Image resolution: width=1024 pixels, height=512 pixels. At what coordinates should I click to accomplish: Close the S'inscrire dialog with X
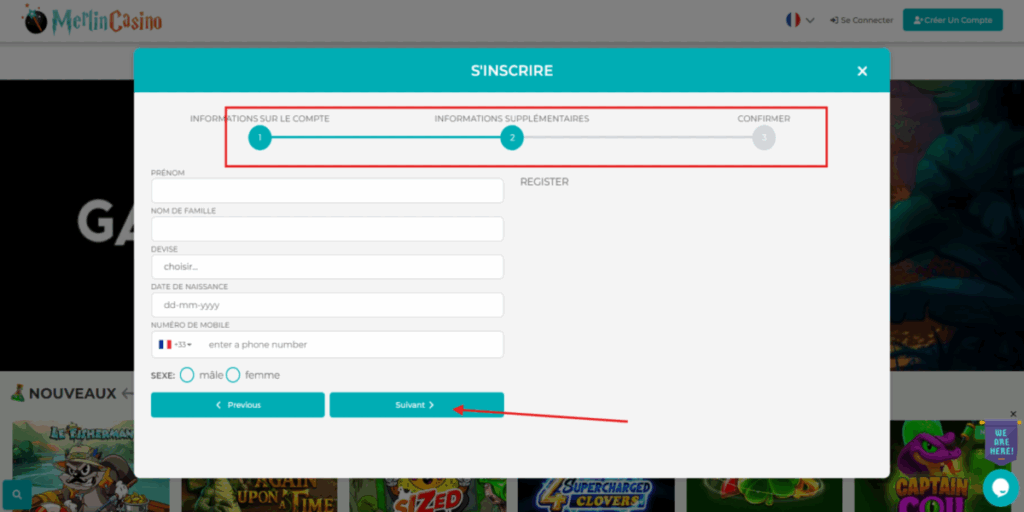(x=861, y=71)
